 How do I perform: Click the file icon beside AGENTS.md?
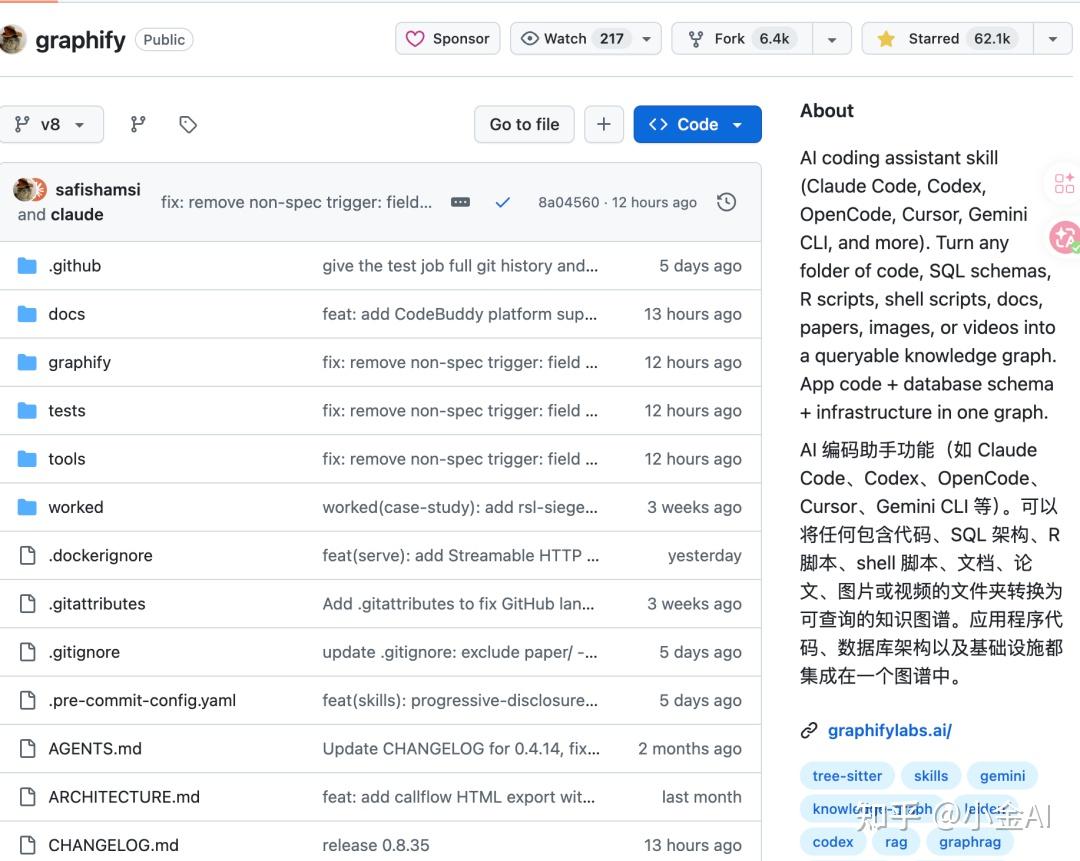28,749
